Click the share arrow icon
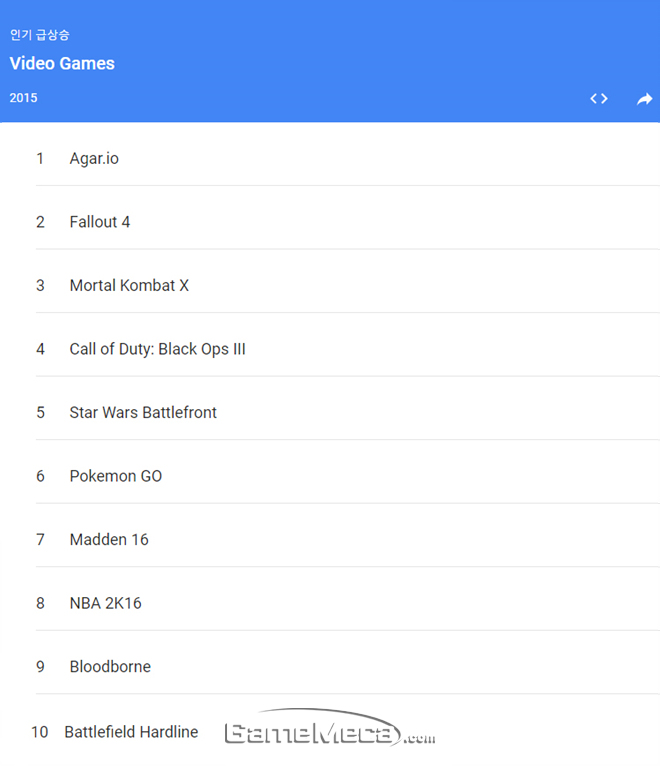This screenshot has height=766, width=660. click(x=644, y=98)
